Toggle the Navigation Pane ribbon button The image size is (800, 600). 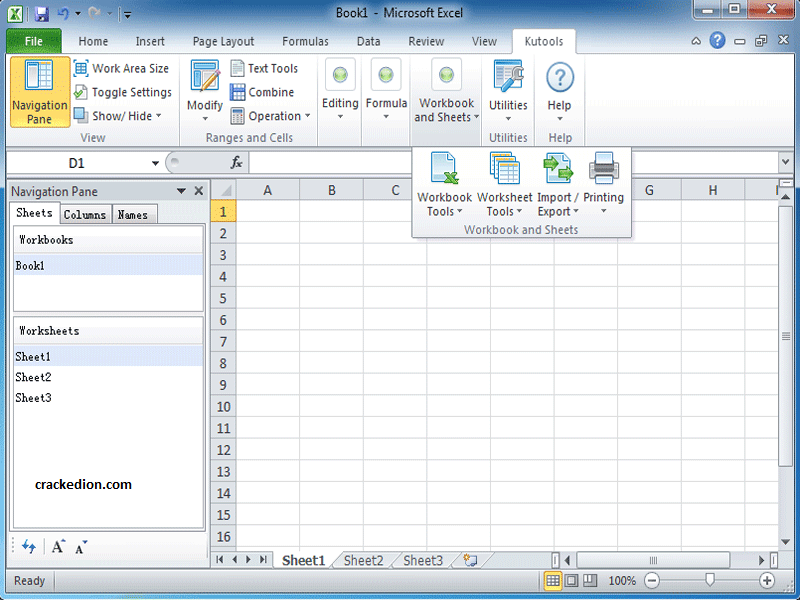point(39,92)
